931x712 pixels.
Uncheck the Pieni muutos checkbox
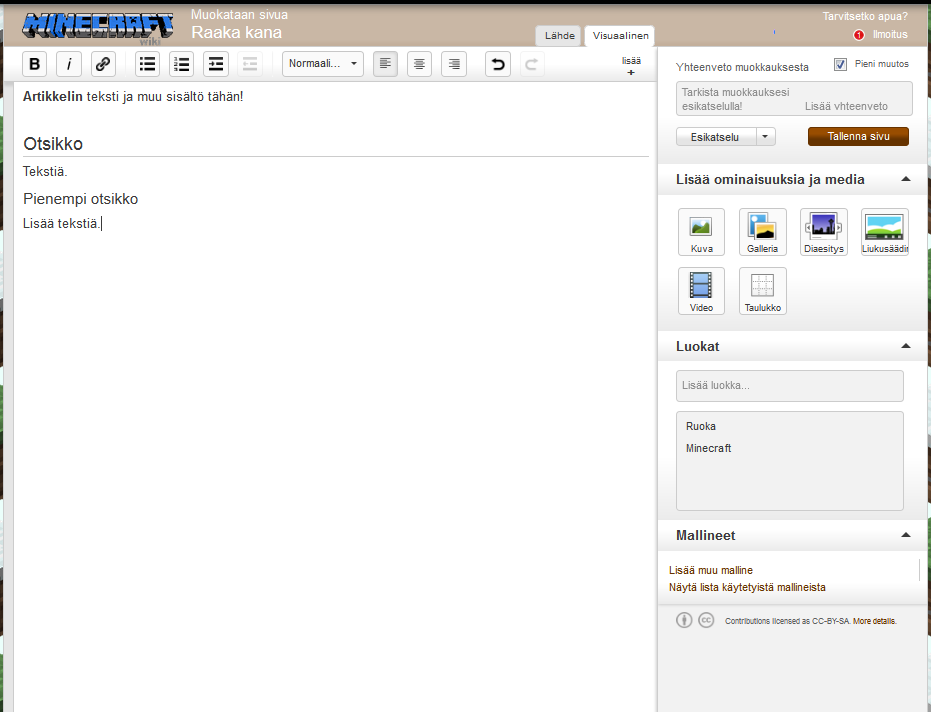pos(840,64)
